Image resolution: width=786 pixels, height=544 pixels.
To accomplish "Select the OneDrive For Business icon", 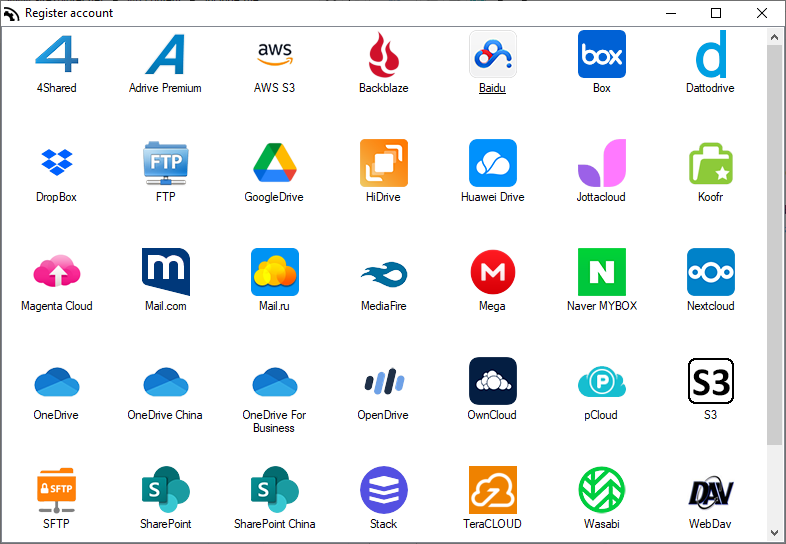I will point(275,382).
